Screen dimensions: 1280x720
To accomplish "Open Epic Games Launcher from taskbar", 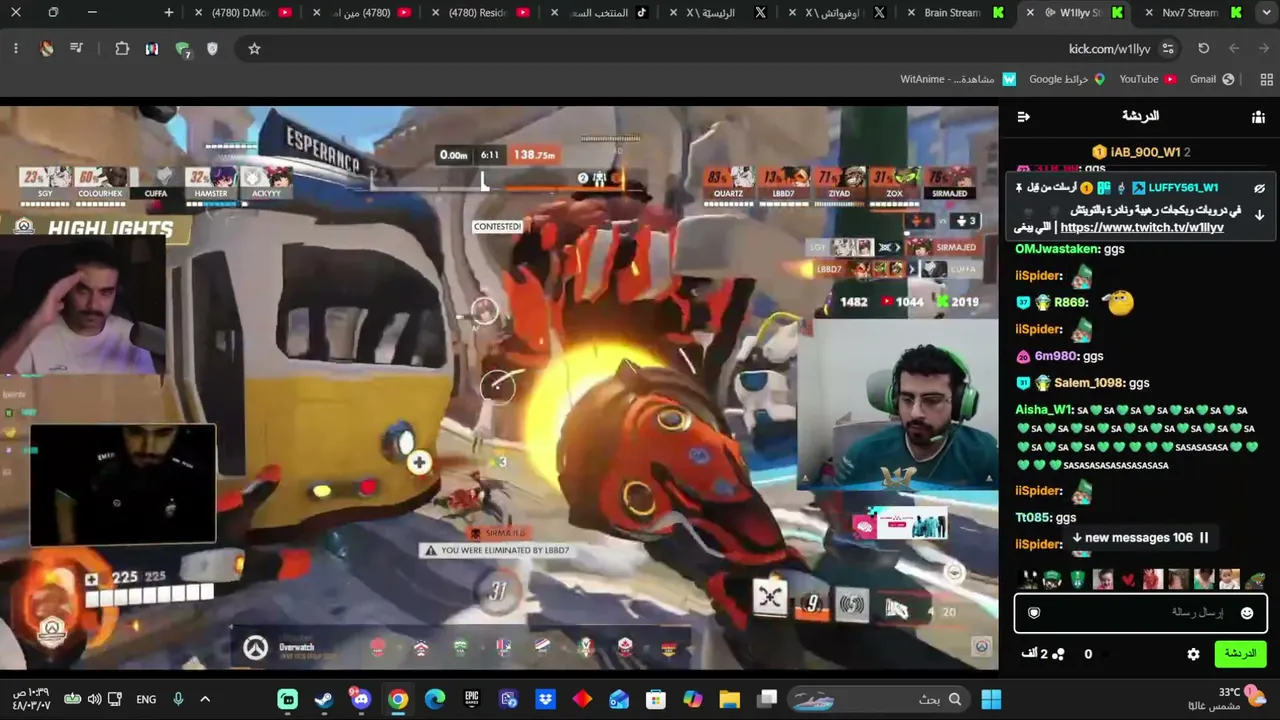I will pyautogui.click(x=472, y=699).
